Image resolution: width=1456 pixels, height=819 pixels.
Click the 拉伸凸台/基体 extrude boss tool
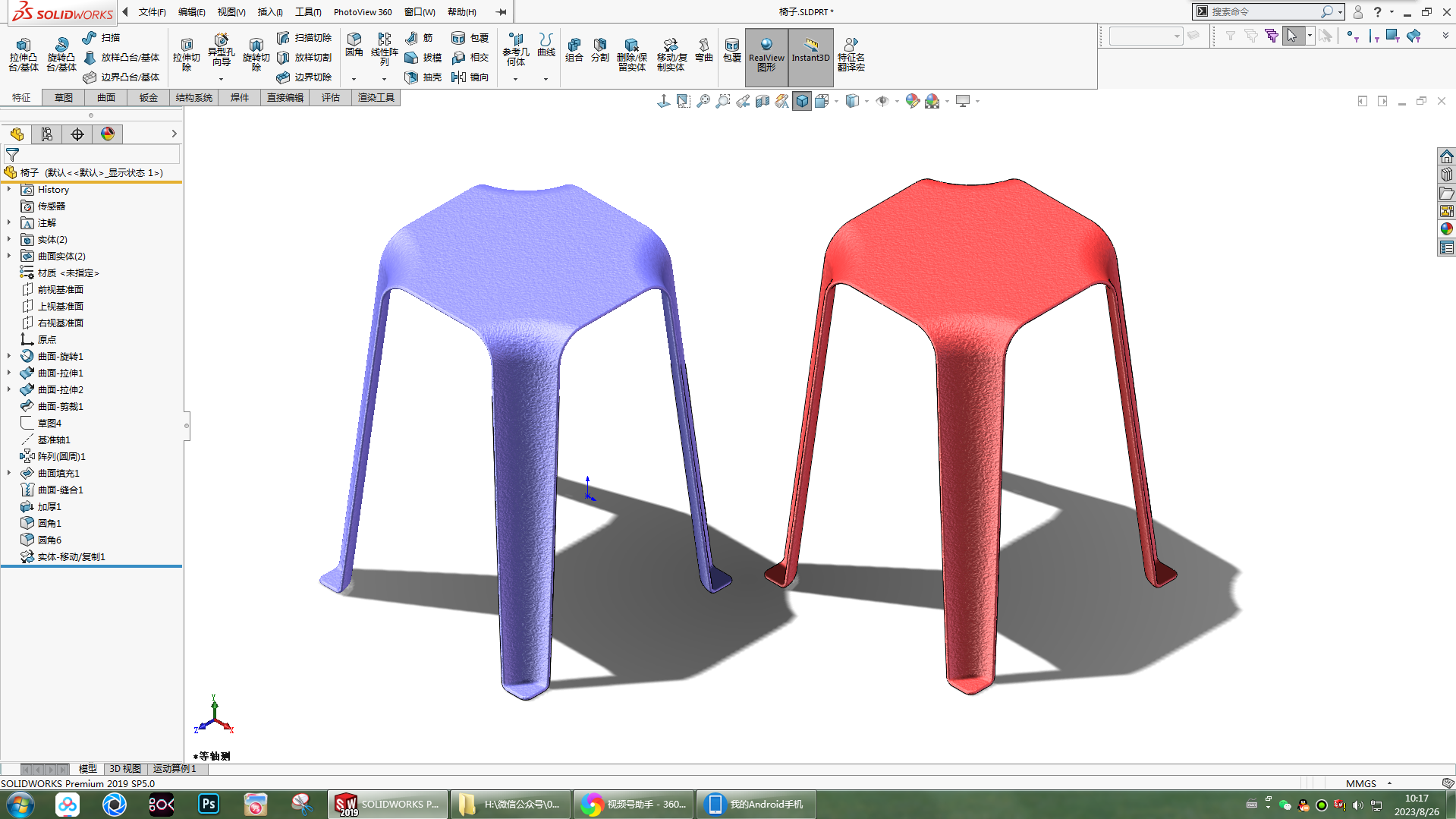(23, 55)
